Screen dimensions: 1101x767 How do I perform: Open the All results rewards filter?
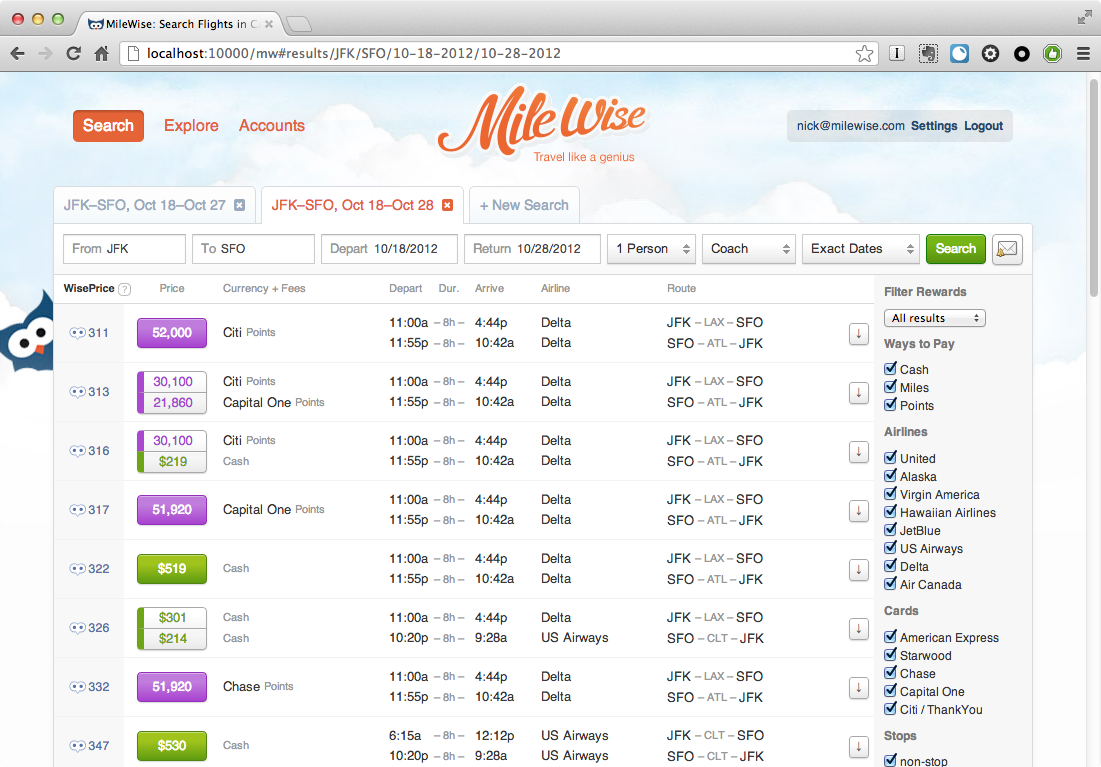[x=935, y=318]
